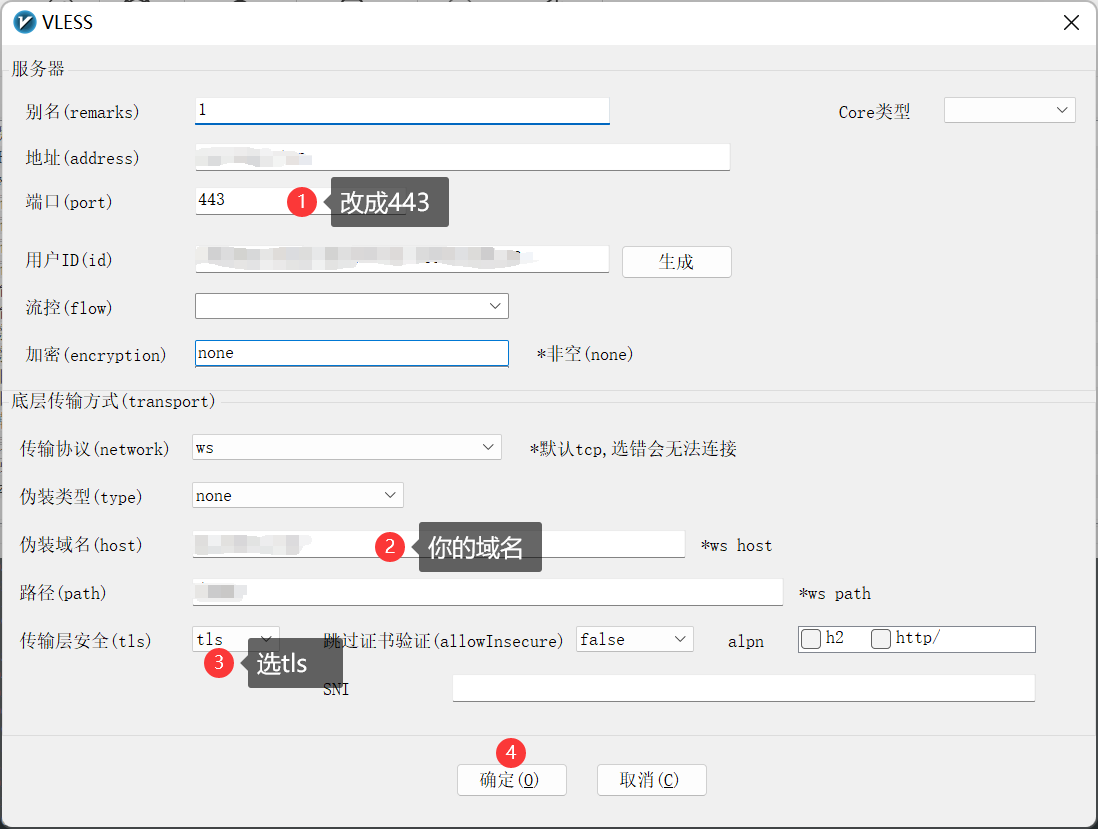Tick the http/ alpn checkbox
Image resolution: width=1098 pixels, height=829 pixels.
[x=881, y=639]
